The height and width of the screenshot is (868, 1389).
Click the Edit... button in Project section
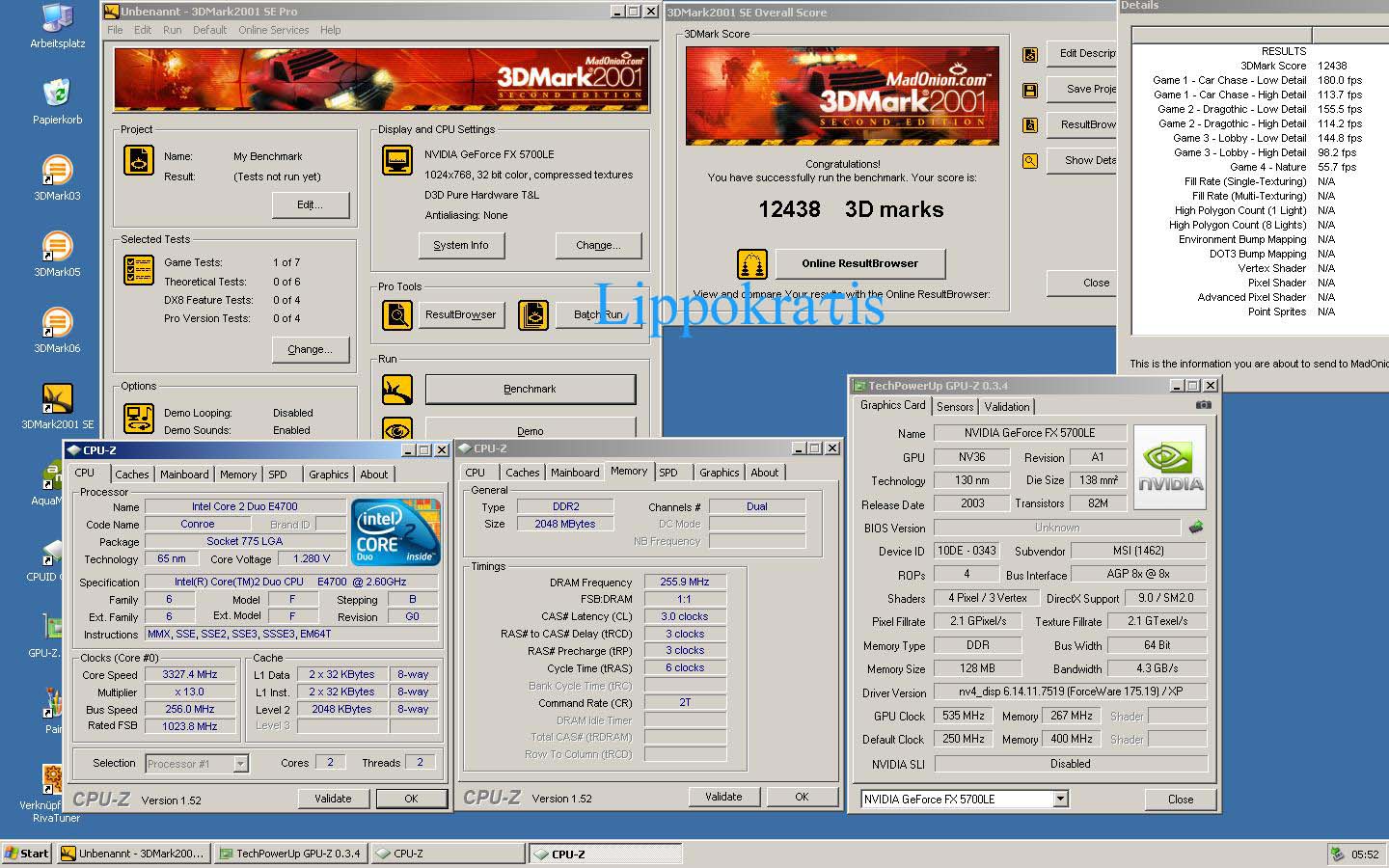[x=310, y=204]
